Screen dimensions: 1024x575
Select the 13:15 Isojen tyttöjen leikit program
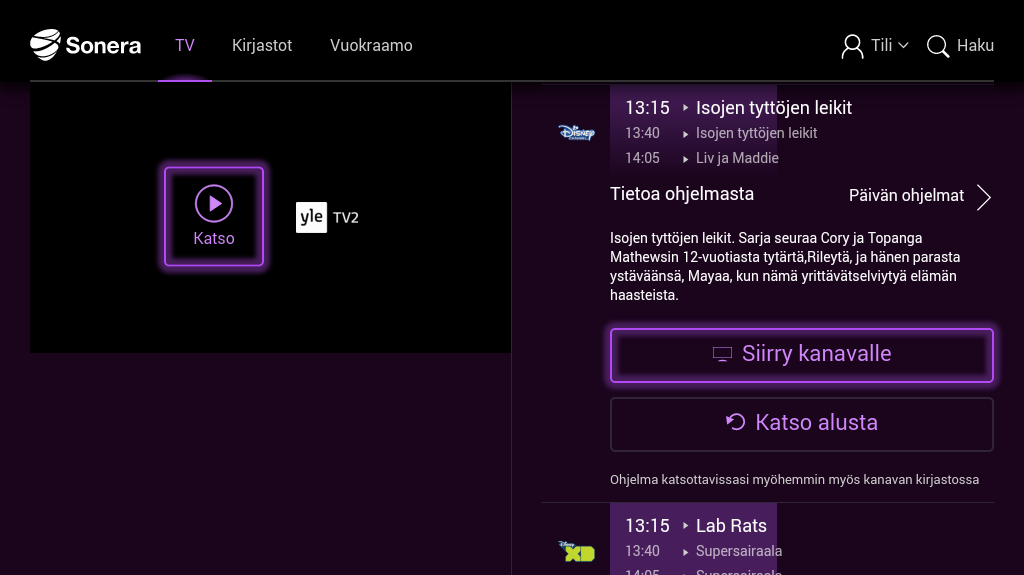[x=739, y=108]
